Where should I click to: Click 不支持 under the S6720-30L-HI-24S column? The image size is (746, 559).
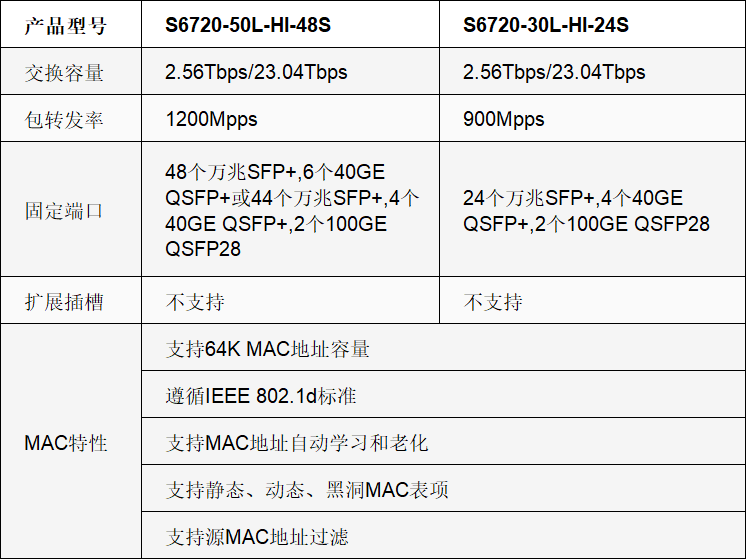[x=493, y=302]
